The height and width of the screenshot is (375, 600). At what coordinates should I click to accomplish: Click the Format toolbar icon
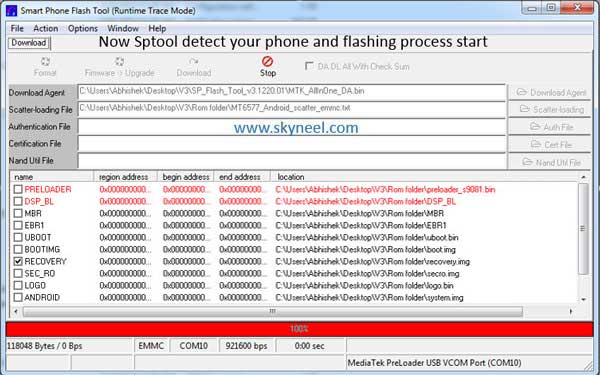(45, 66)
